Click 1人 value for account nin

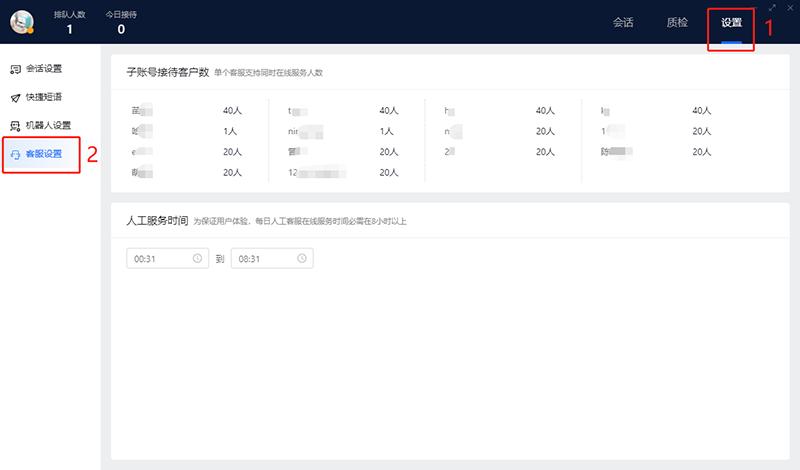click(385, 131)
